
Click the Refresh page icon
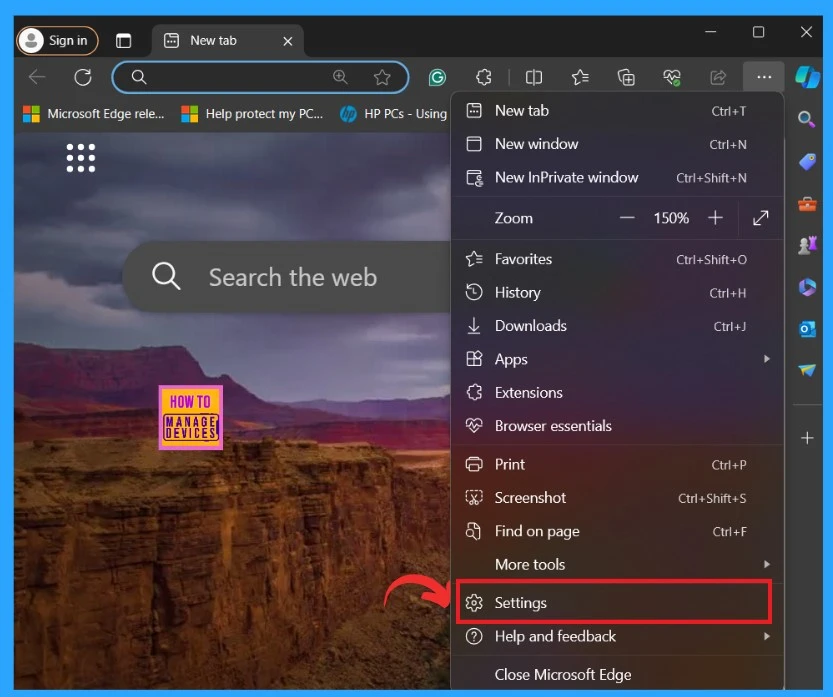(83, 77)
